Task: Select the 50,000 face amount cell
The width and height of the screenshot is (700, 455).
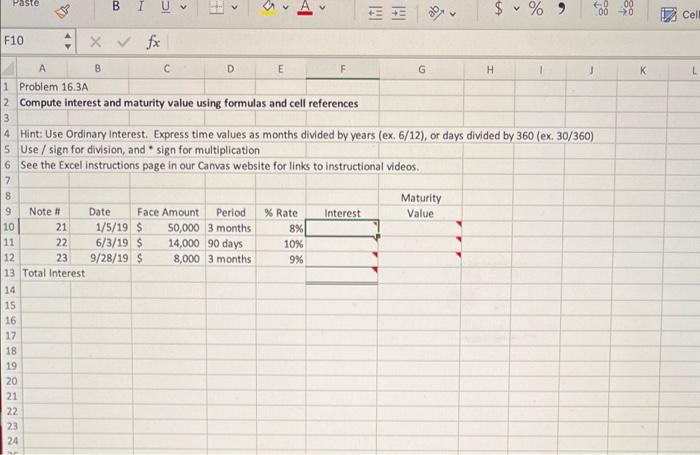Action: coord(168,228)
